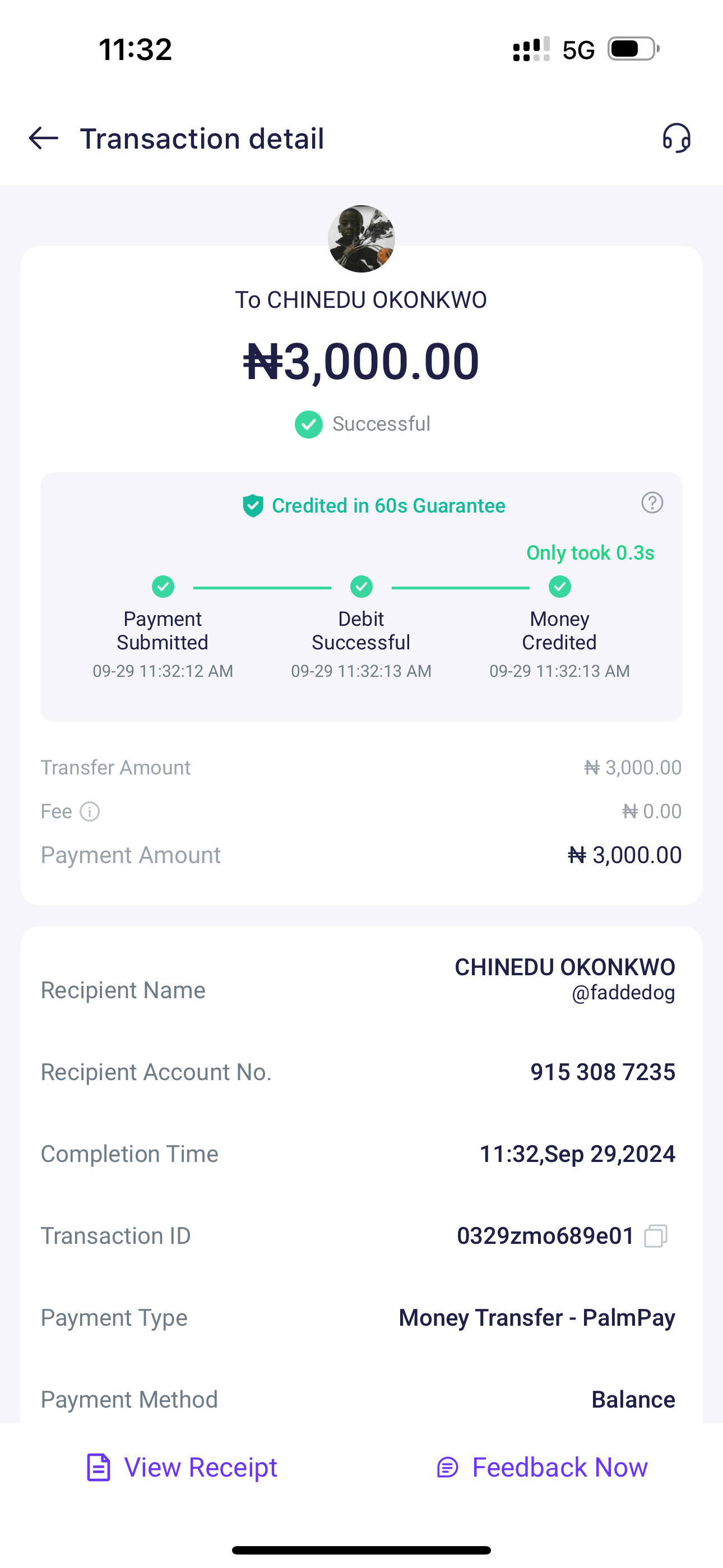
Task: Copy the Transaction ID
Action: click(x=655, y=1236)
